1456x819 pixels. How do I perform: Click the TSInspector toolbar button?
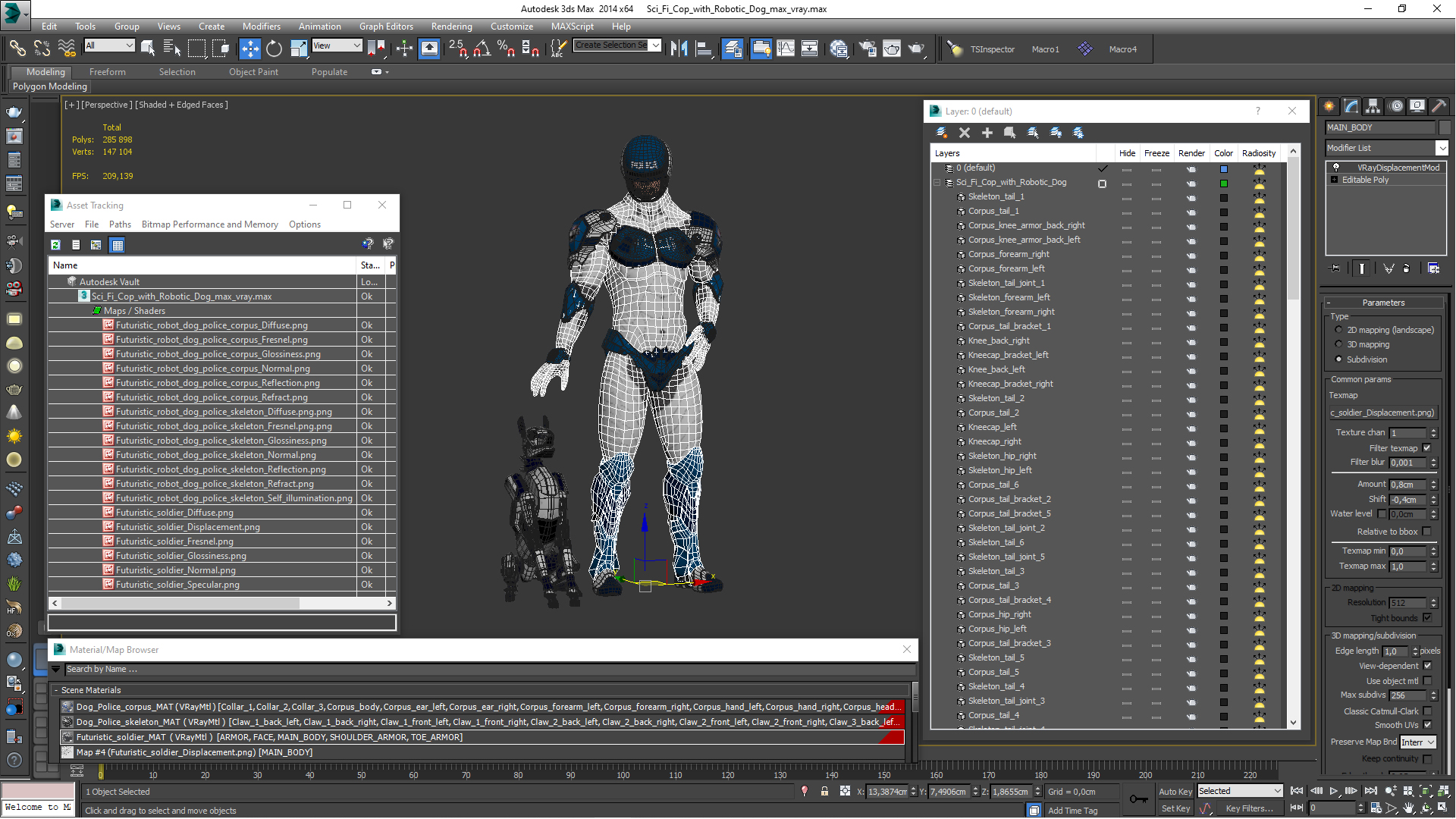992,49
